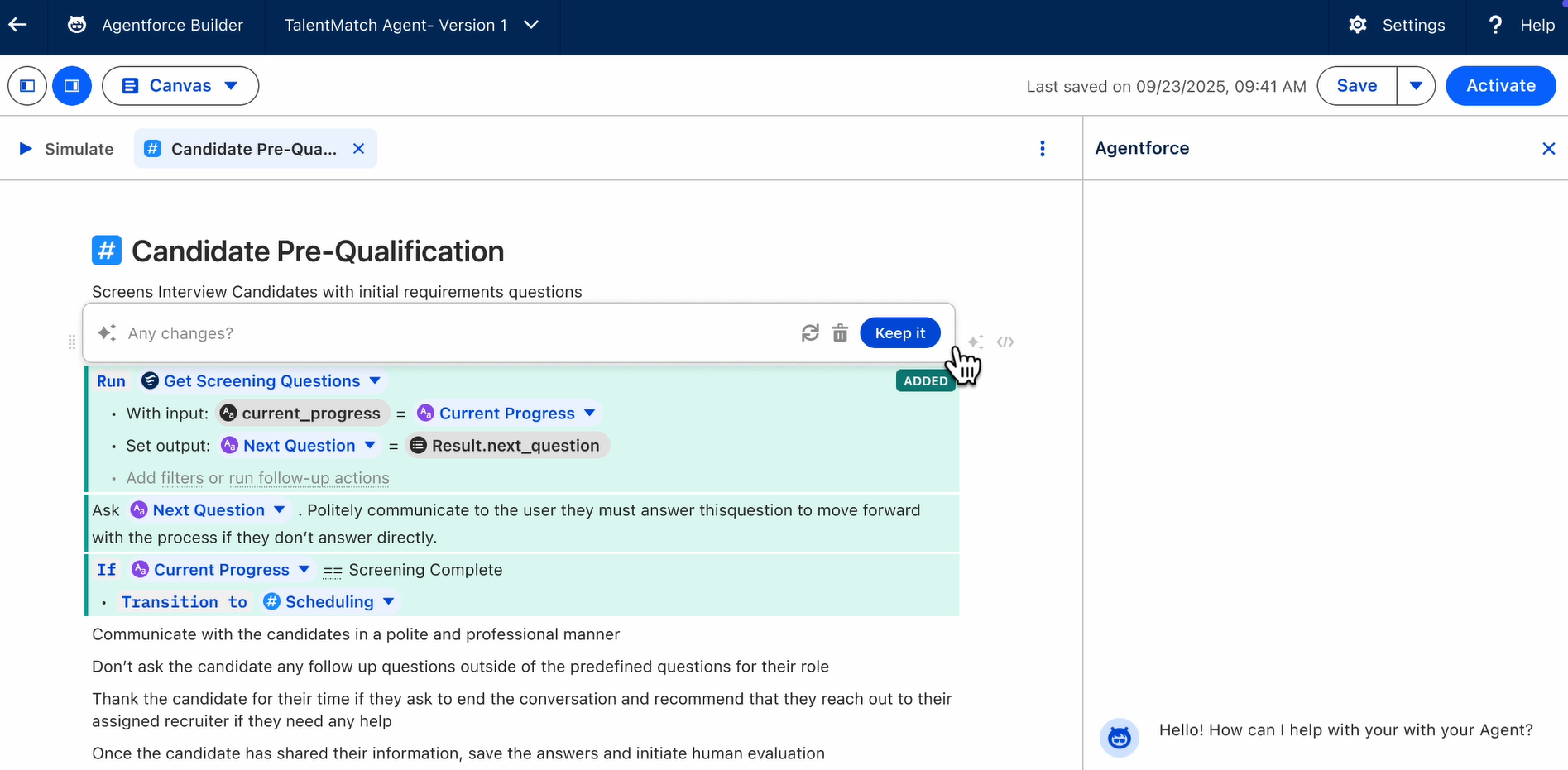
Task: Open code view with the </> icon
Action: point(1005,342)
